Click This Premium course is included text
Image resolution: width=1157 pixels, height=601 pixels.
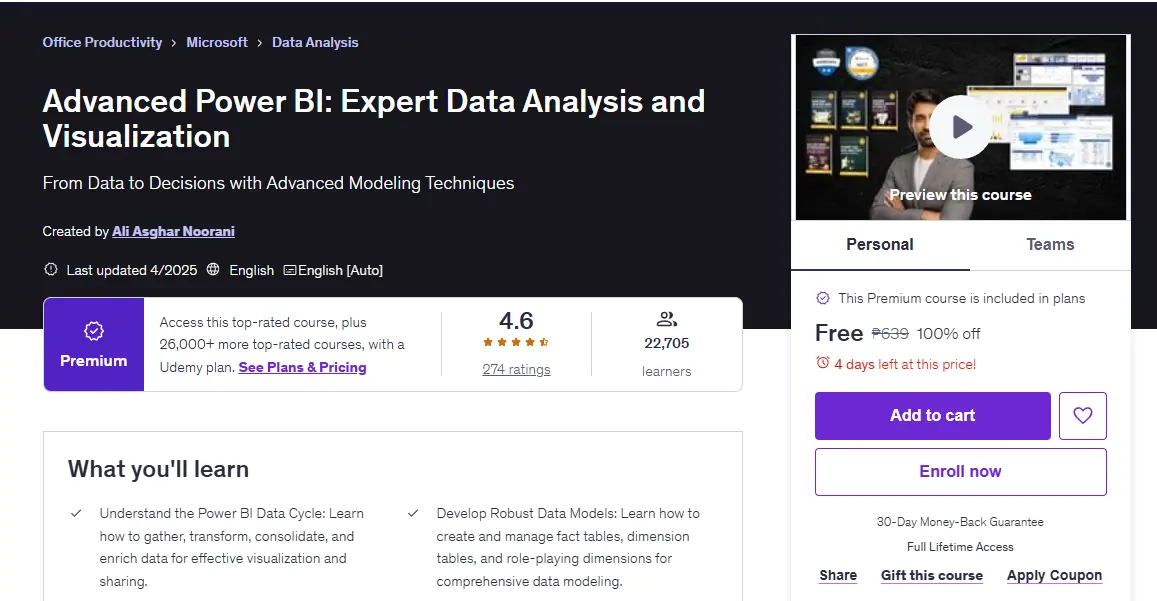961,298
